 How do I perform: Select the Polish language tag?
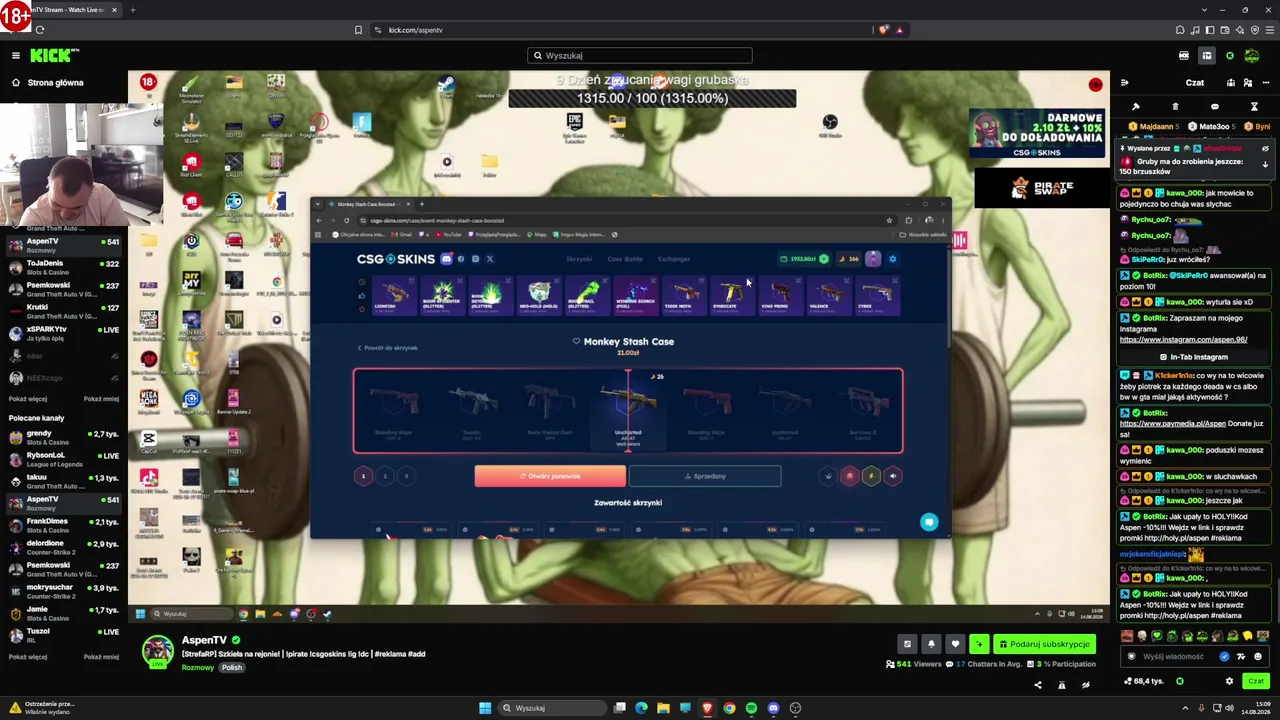232,667
